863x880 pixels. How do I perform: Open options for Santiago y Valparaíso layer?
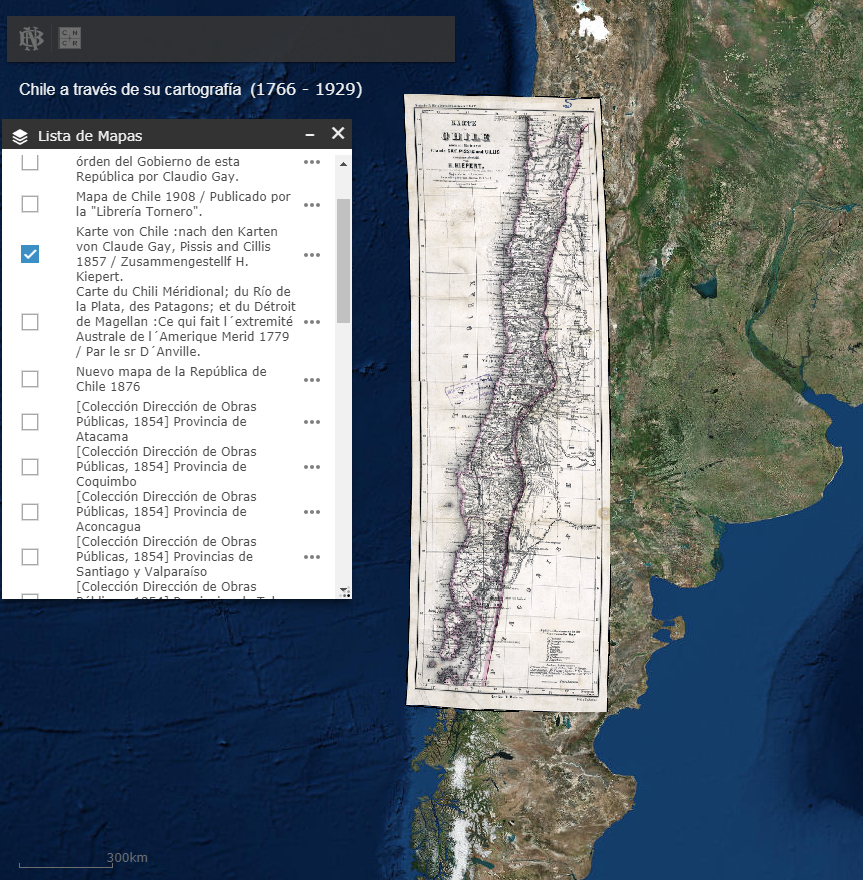point(312,557)
